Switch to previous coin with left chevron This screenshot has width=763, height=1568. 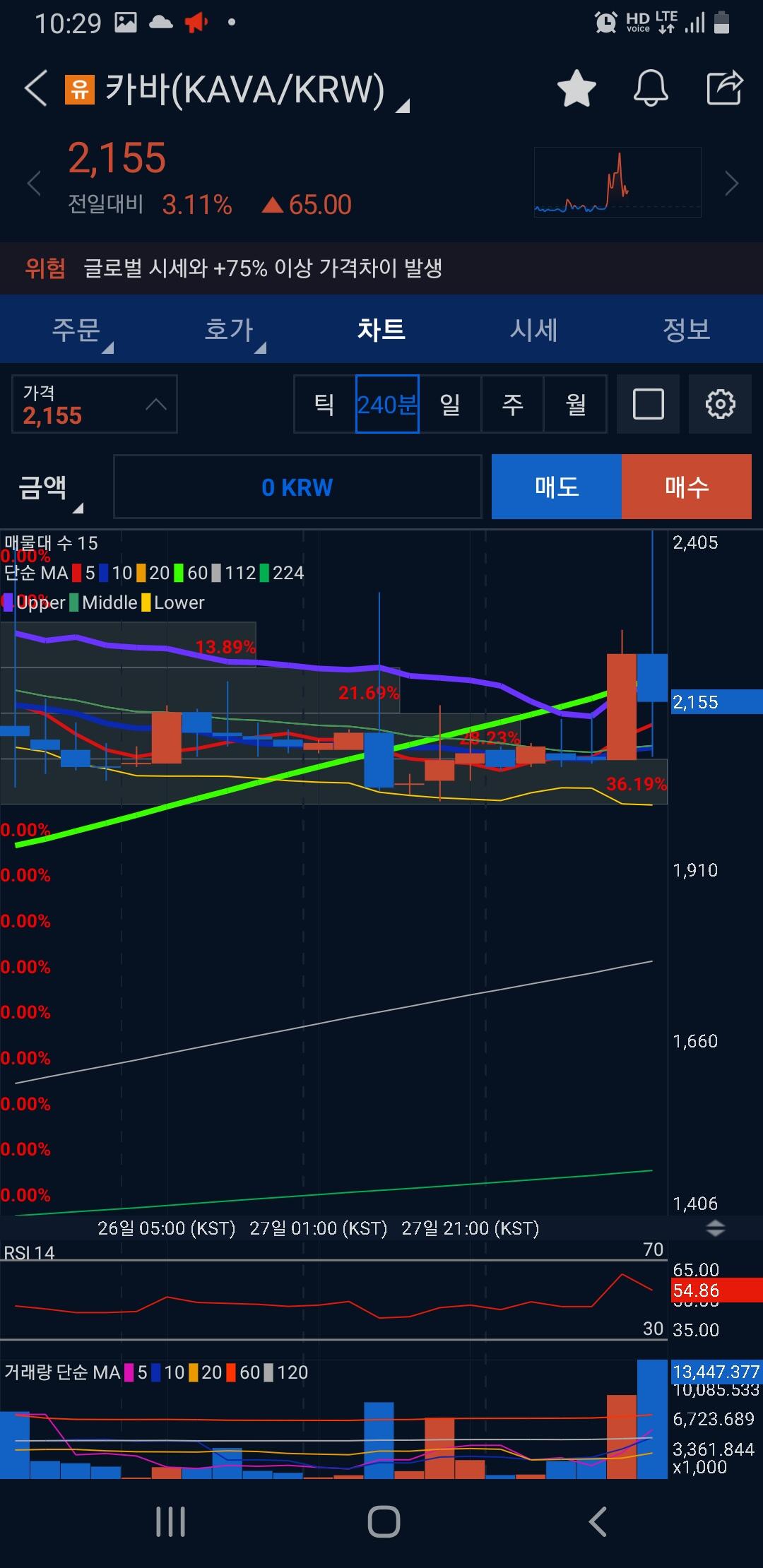pyautogui.click(x=34, y=184)
